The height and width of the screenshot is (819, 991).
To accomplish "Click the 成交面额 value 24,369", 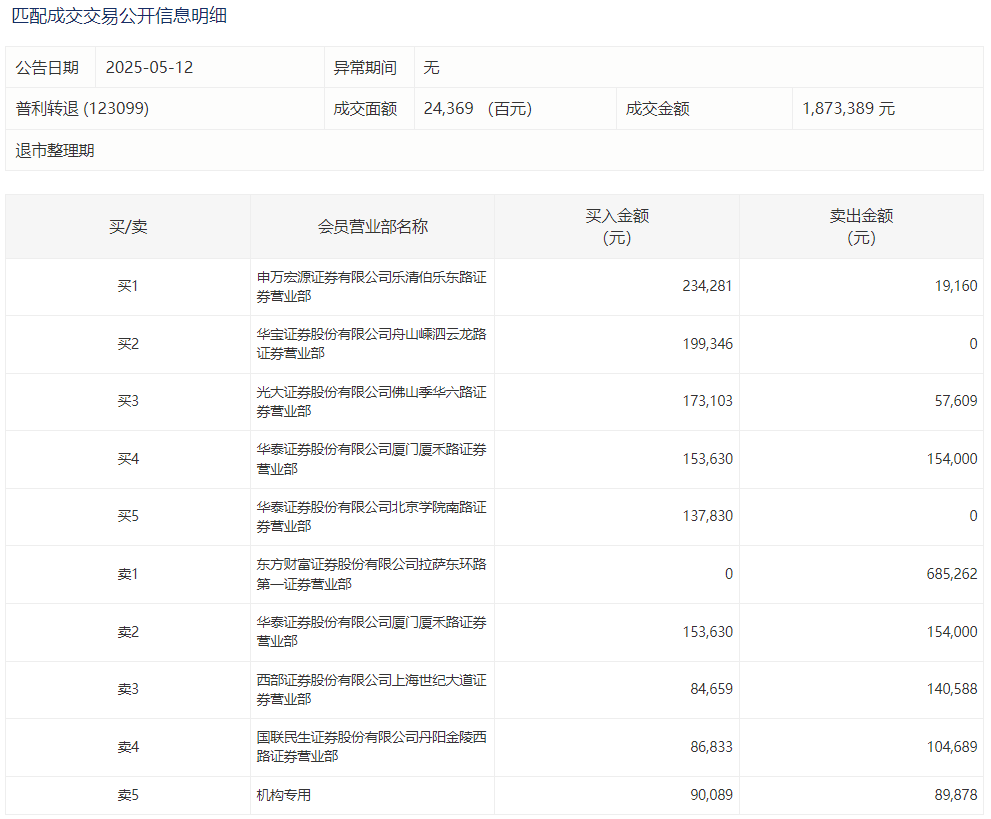I will pos(449,109).
